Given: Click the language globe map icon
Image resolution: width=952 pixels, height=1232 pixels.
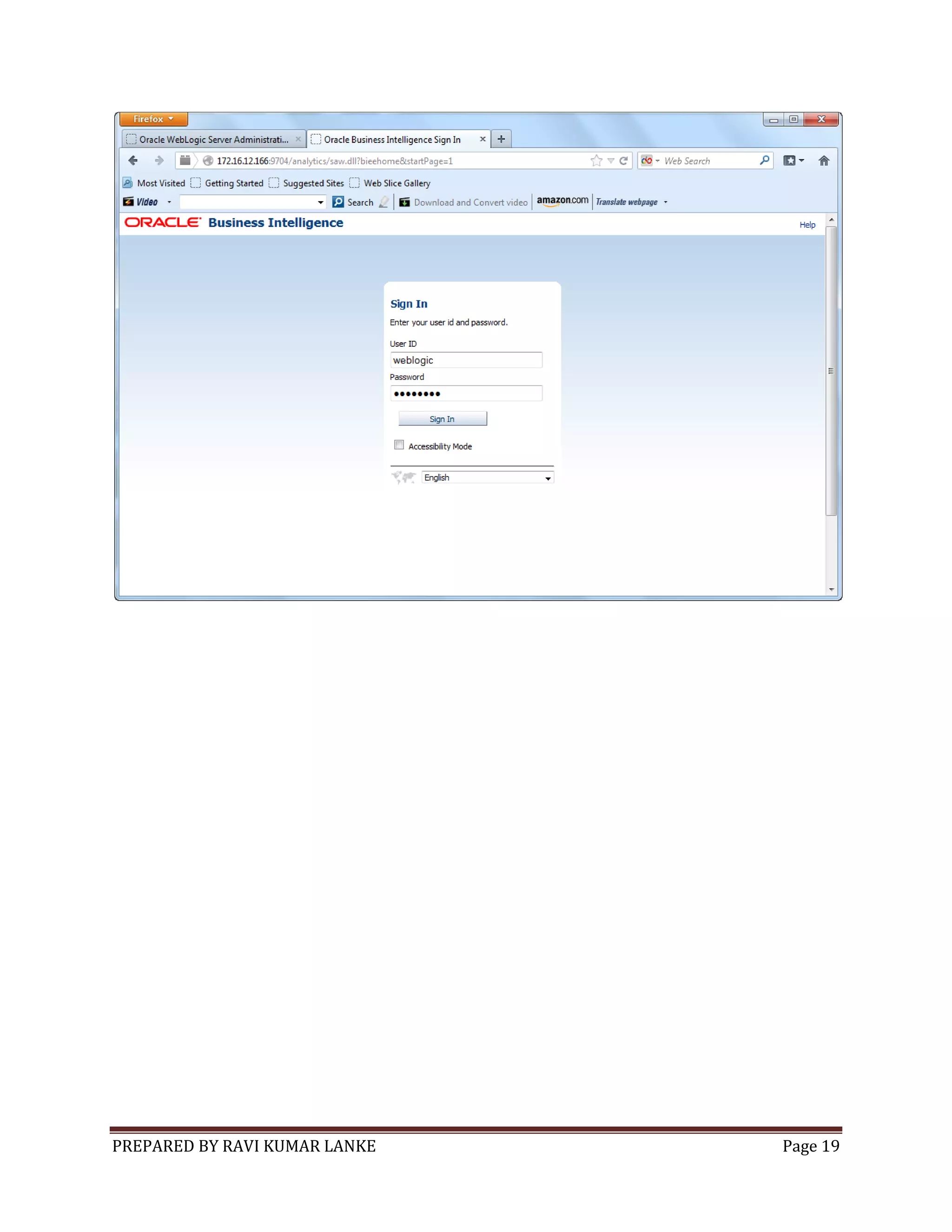Looking at the screenshot, I should pyautogui.click(x=403, y=477).
